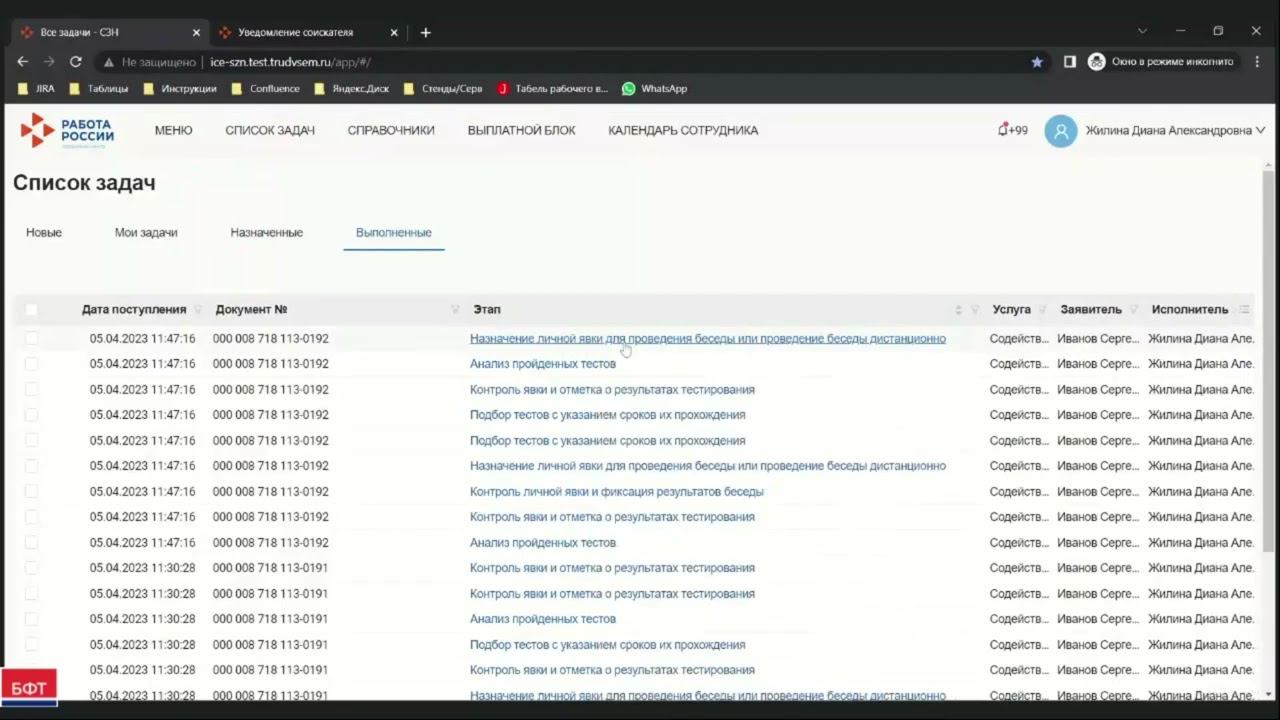
Task: Filter the Документ № column
Action: point(455,310)
